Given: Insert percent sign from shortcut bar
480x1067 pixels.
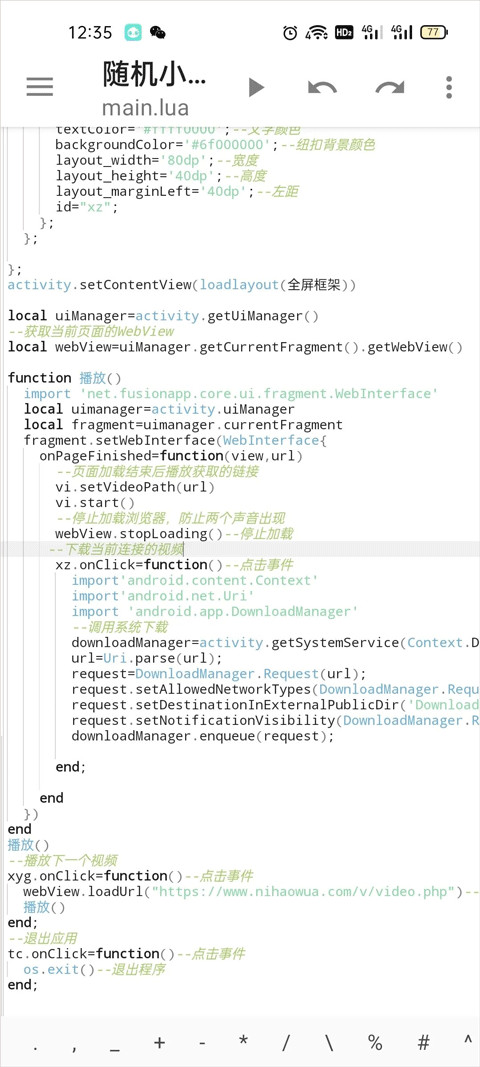Looking at the screenshot, I should pos(375,1042).
